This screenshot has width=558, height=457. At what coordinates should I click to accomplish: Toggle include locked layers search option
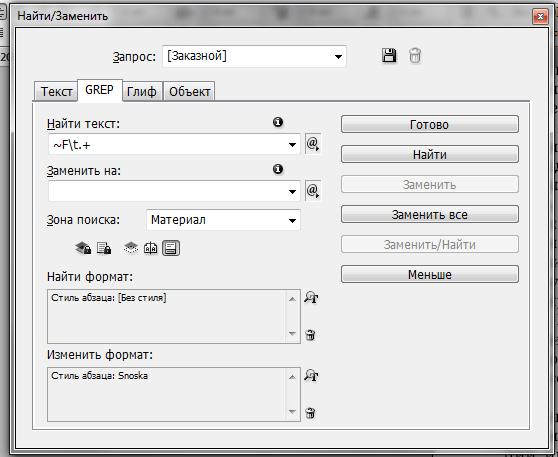tap(83, 248)
